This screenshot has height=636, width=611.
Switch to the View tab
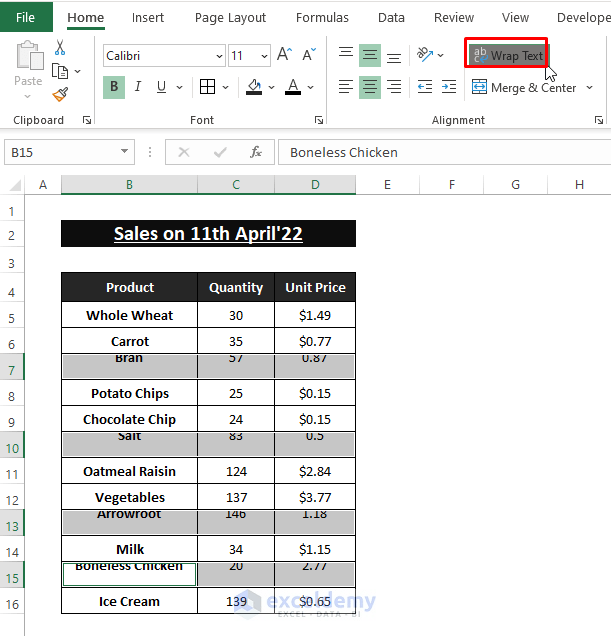(x=515, y=17)
